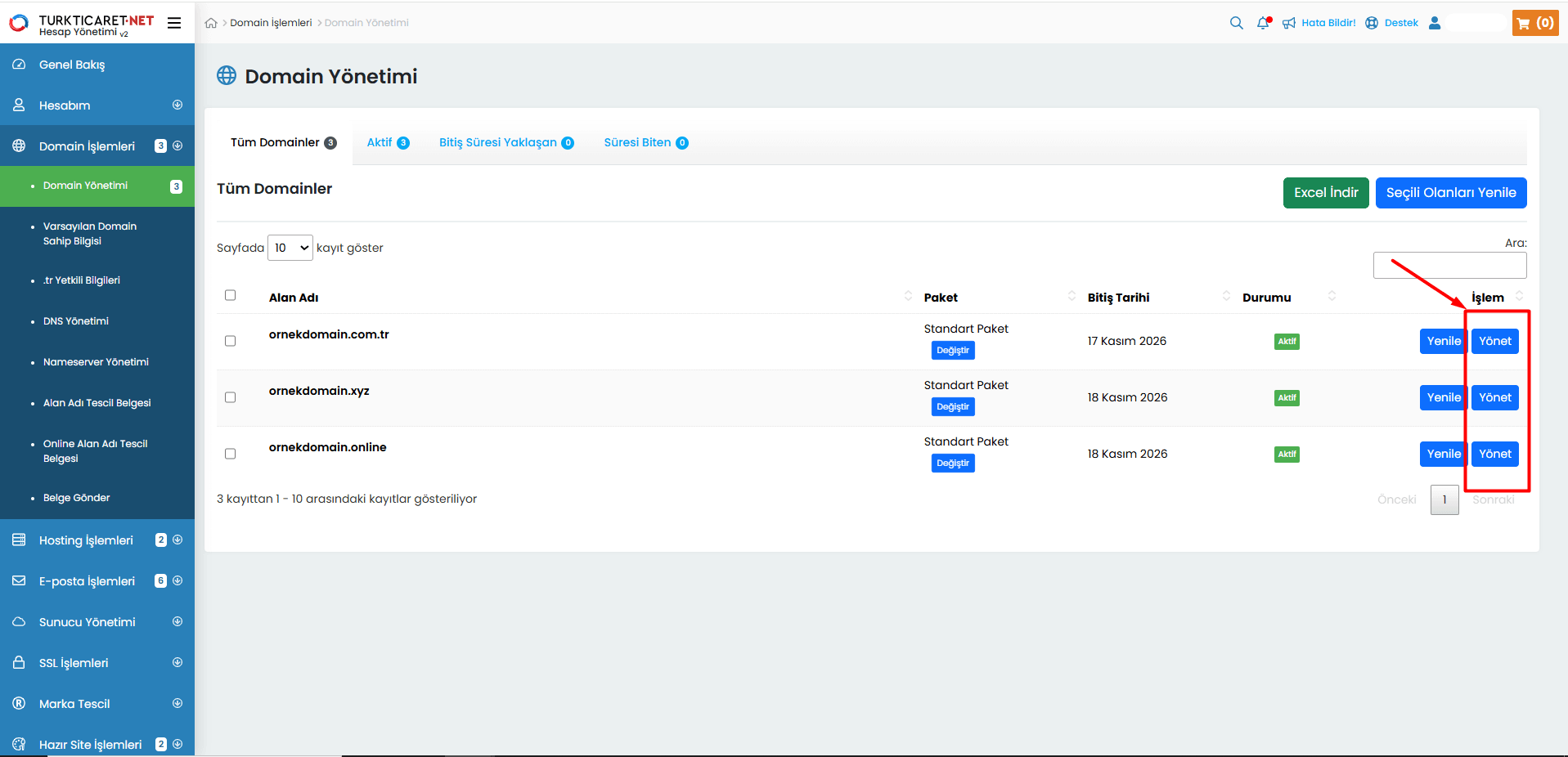
Task: Toggle the hamburger sidebar menu icon
Action: (x=174, y=23)
